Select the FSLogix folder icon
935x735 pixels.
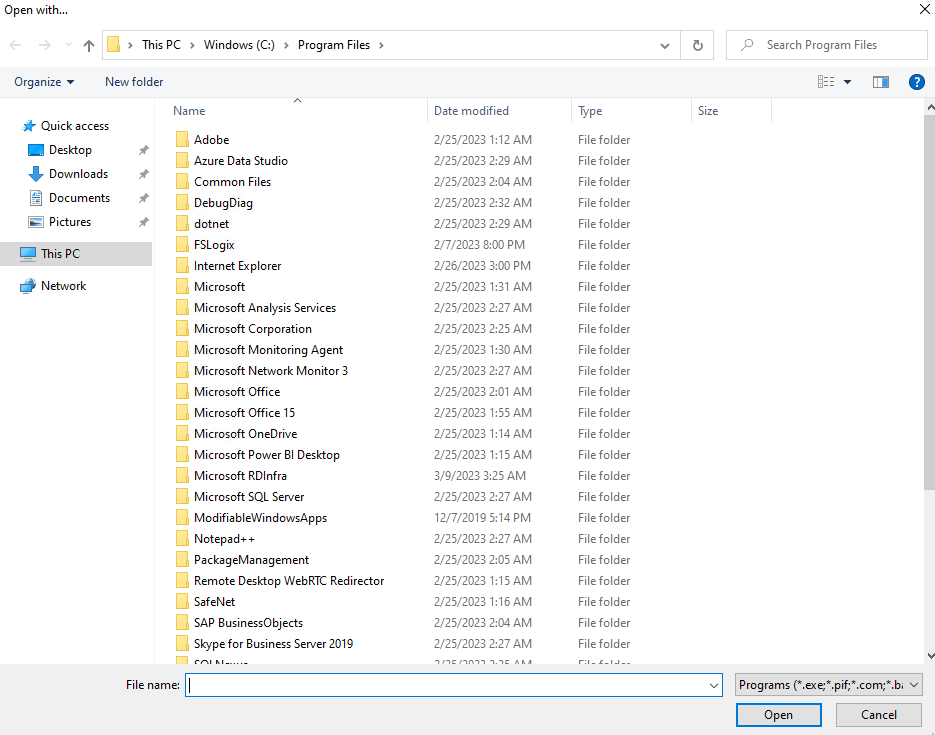click(182, 244)
